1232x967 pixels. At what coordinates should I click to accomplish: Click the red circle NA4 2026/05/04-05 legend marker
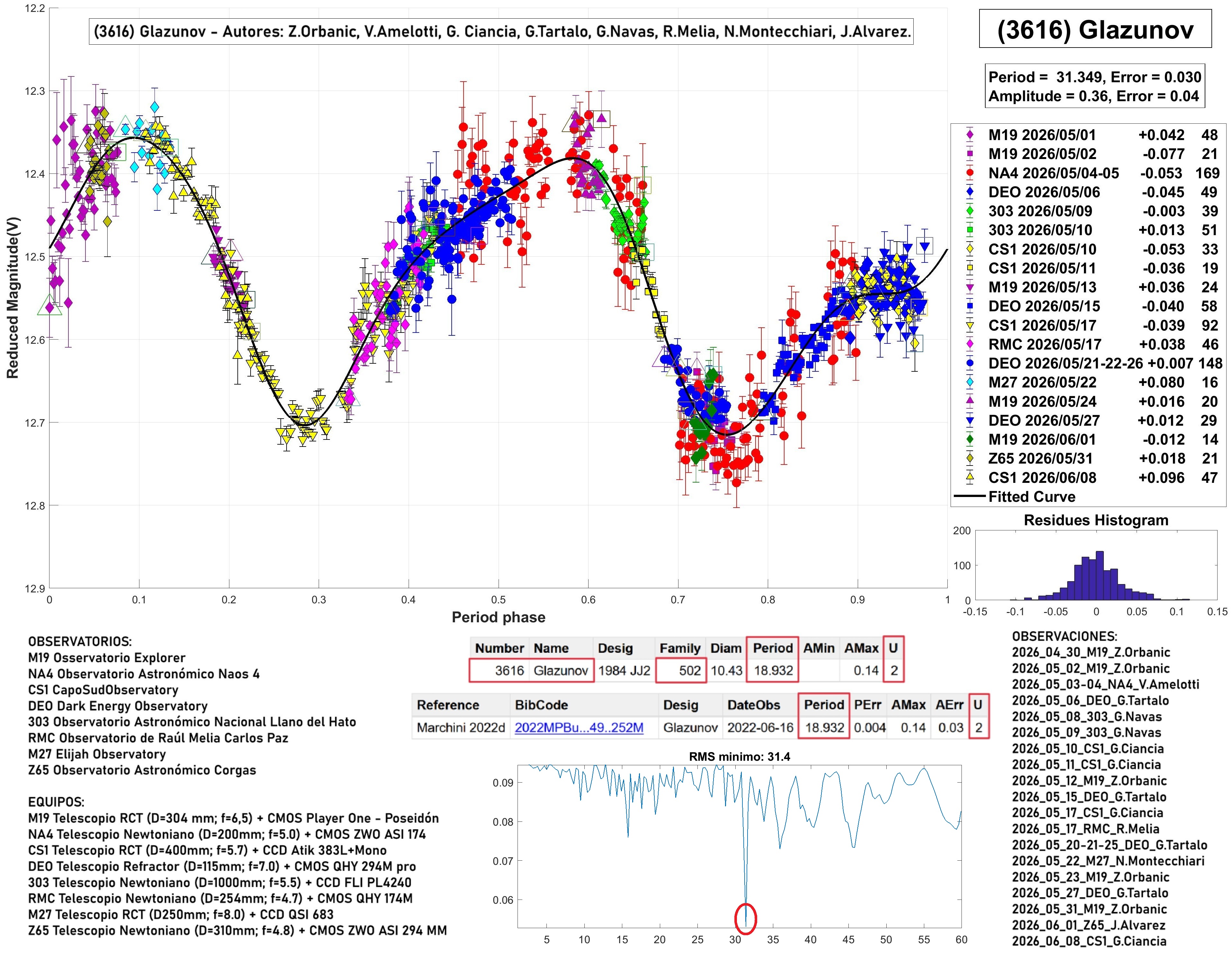(970, 173)
